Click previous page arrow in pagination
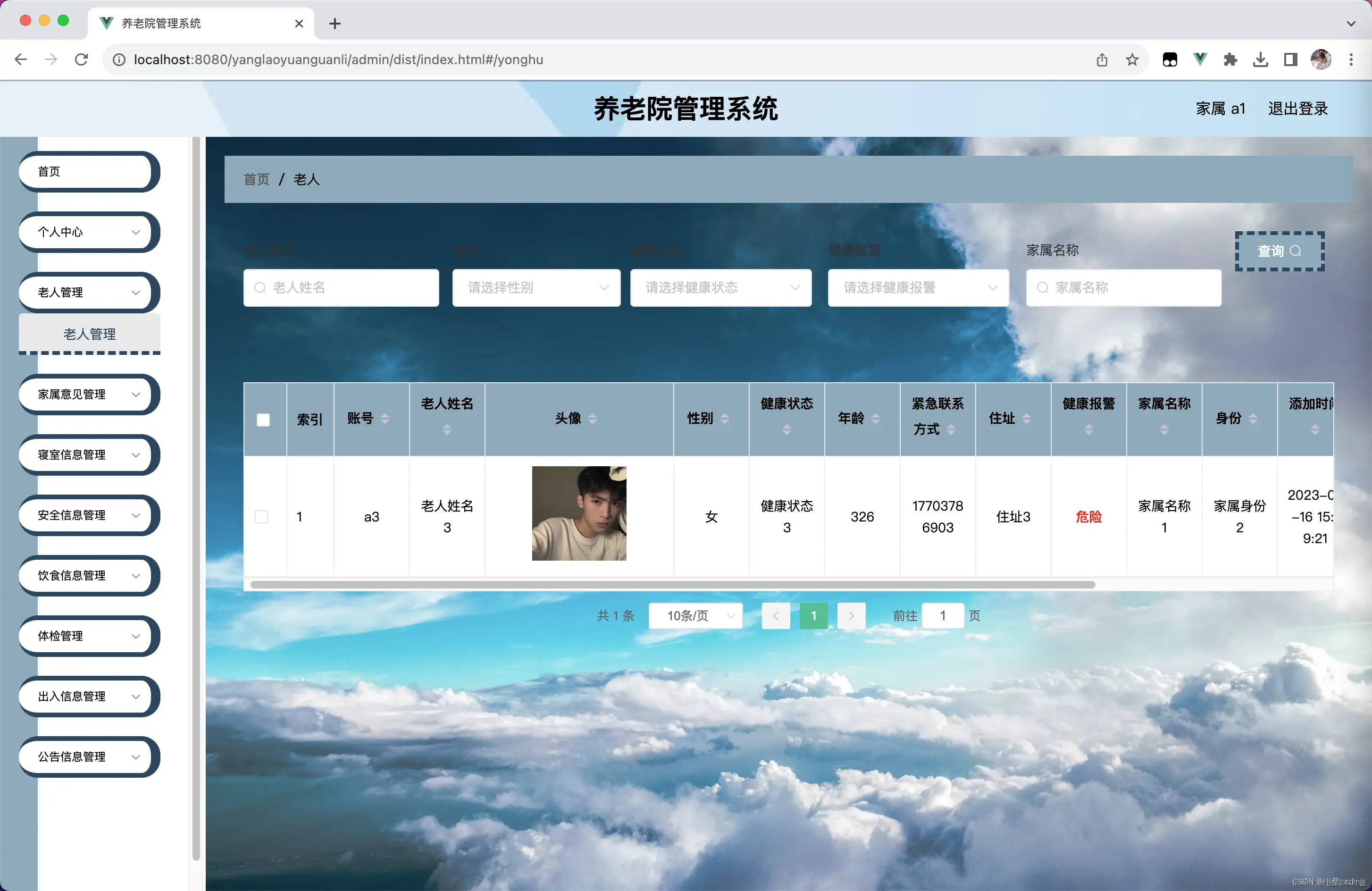Image resolution: width=1372 pixels, height=891 pixels. 775,615
